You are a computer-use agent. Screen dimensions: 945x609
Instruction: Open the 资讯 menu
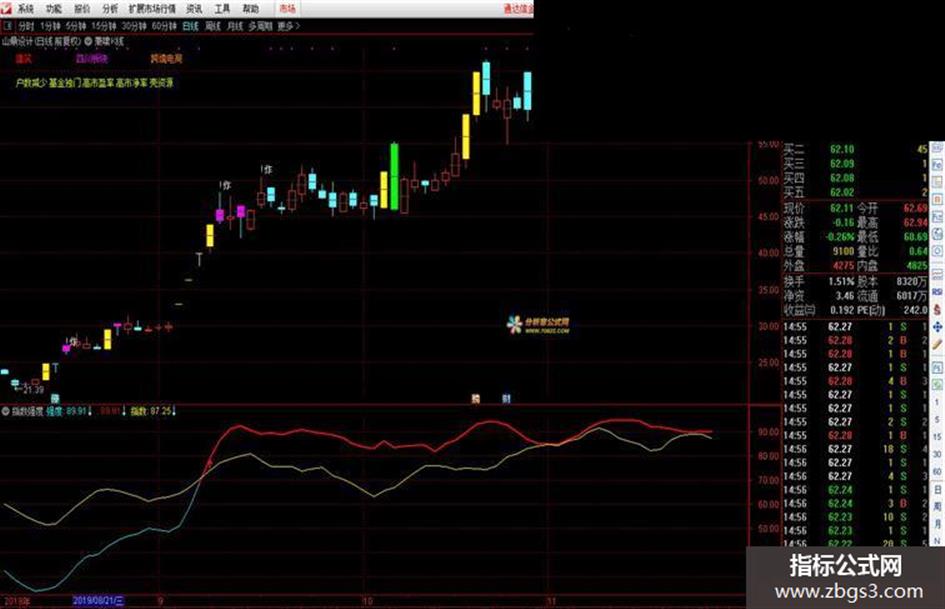(x=194, y=8)
